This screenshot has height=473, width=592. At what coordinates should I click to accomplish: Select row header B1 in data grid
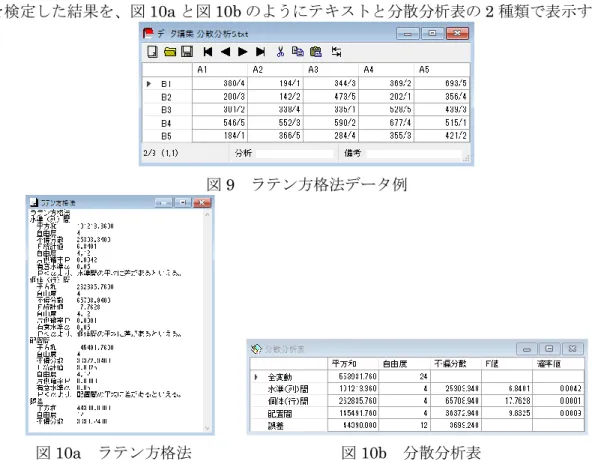pos(167,84)
